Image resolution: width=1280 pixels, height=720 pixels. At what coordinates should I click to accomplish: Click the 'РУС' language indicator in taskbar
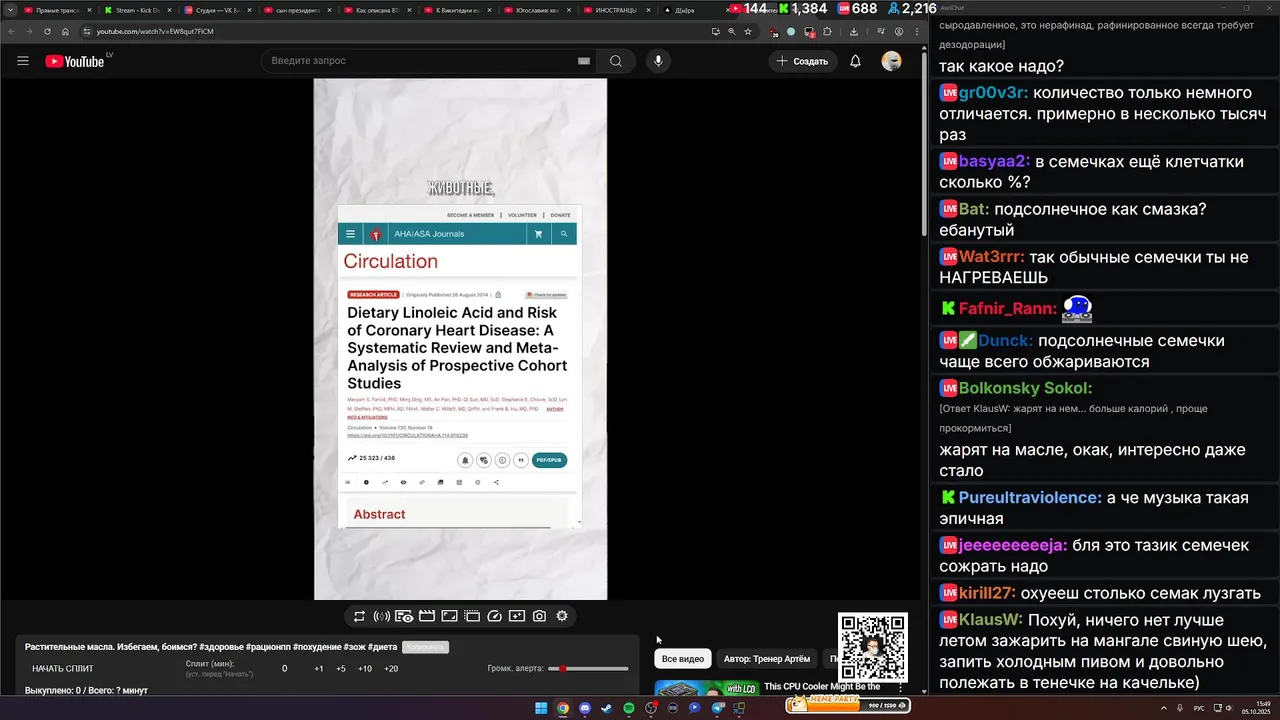(1199, 708)
